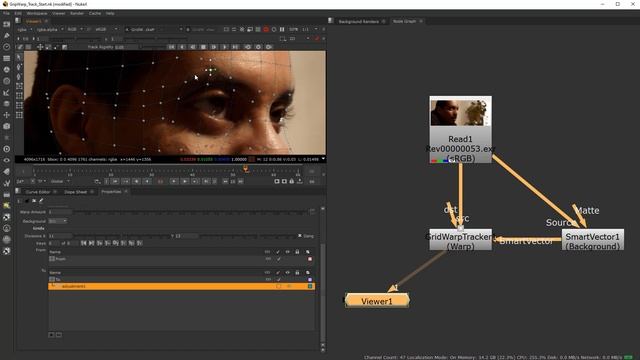This screenshot has width=640, height=360.
Task: Click the Viewer1 tab
Action: coord(34,21)
